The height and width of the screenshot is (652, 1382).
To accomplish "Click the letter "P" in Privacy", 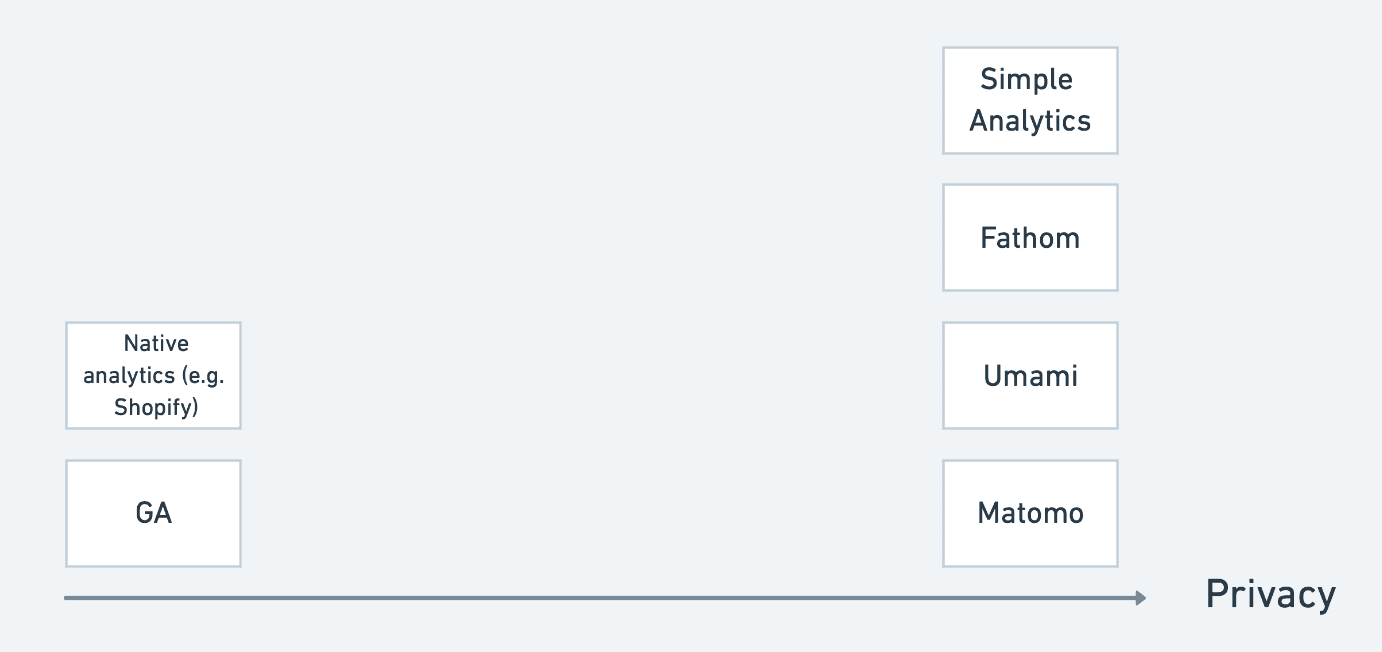I will coord(1216,594).
